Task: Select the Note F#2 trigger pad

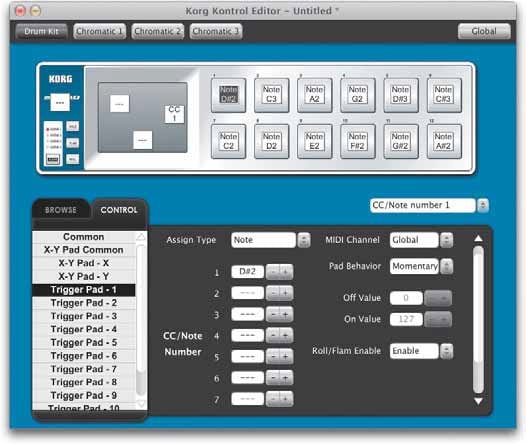Action: click(x=357, y=142)
